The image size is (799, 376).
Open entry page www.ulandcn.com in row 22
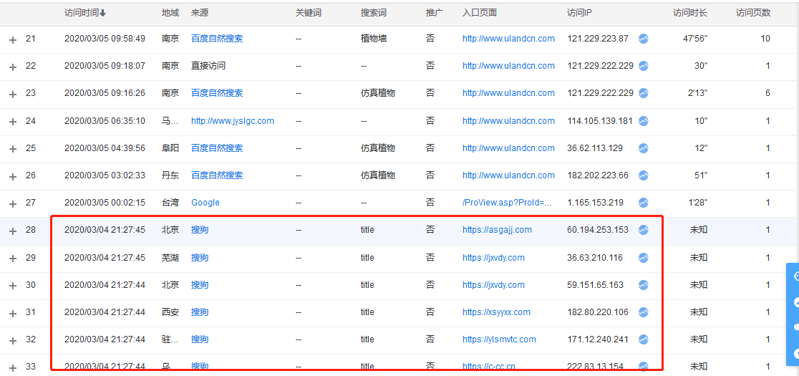[x=509, y=66]
